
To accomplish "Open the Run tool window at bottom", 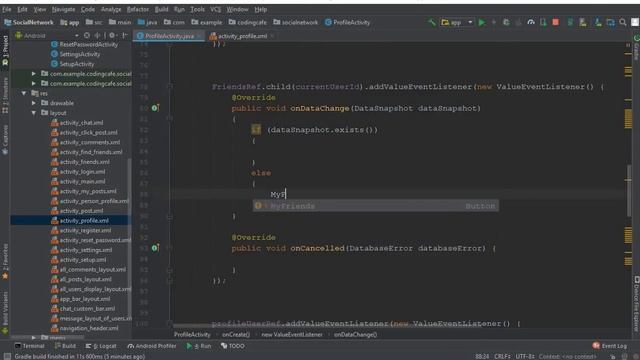I will [199, 346].
